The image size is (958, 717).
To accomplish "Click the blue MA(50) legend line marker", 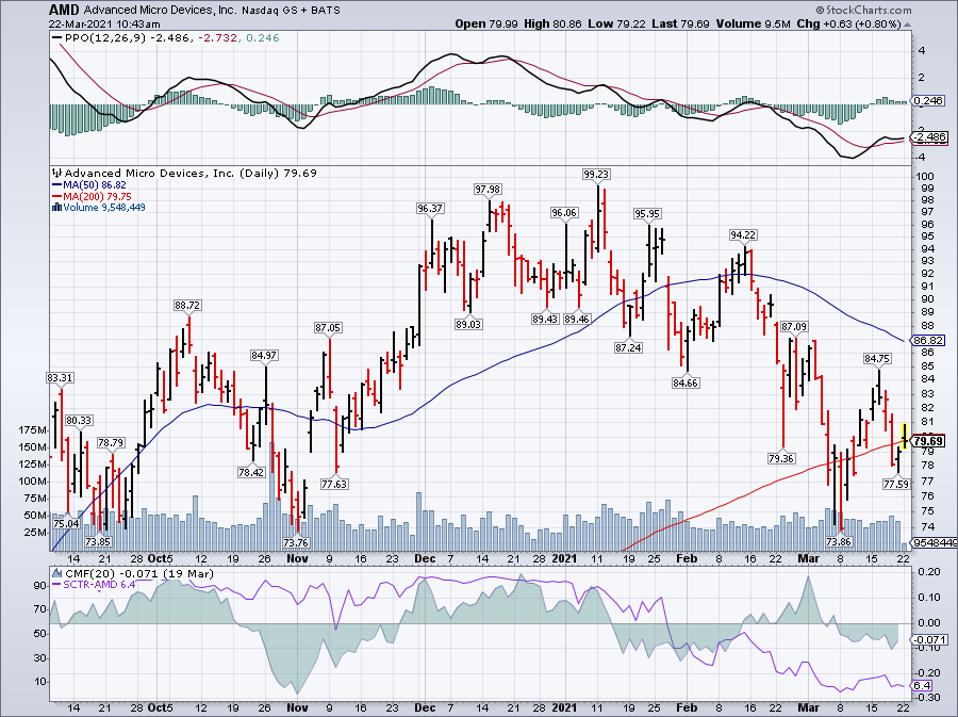I will pyautogui.click(x=55, y=184).
